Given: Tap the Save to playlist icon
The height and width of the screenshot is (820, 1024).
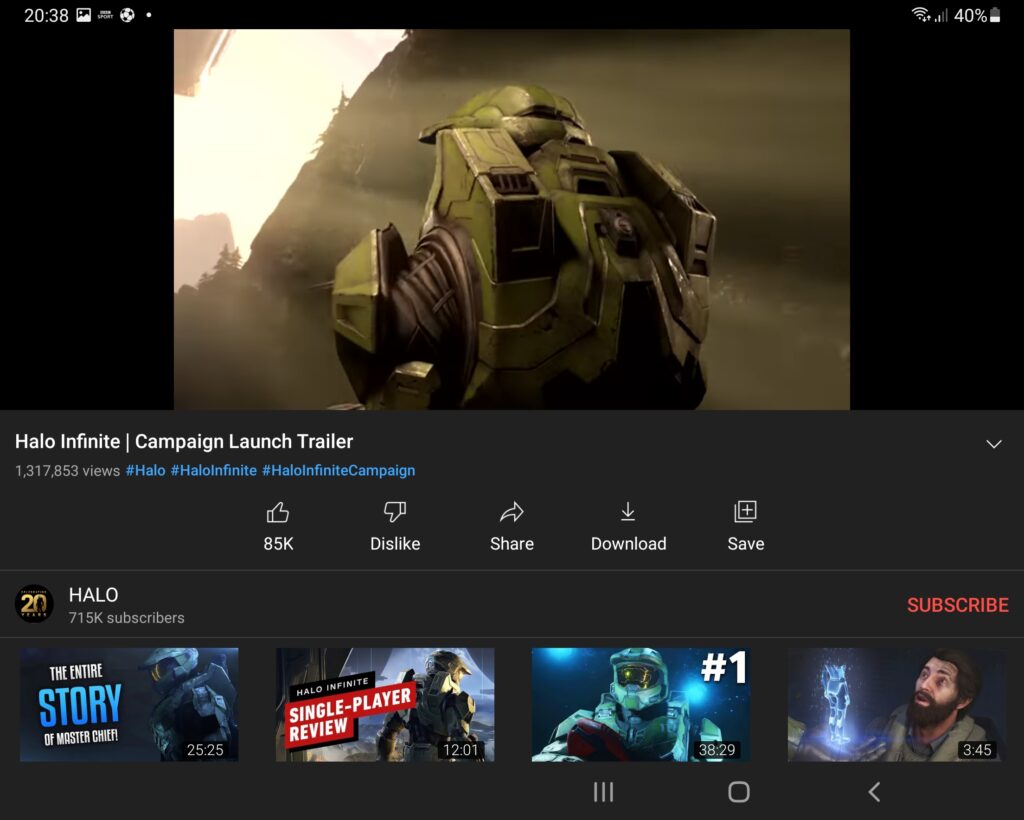Looking at the screenshot, I should (x=745, y=512).
